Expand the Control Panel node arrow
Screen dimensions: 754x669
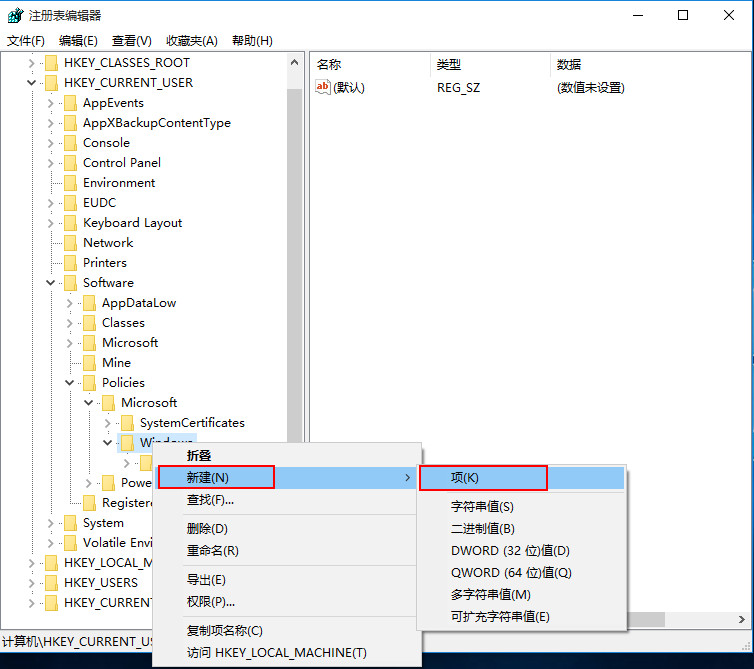pos(50,163)
